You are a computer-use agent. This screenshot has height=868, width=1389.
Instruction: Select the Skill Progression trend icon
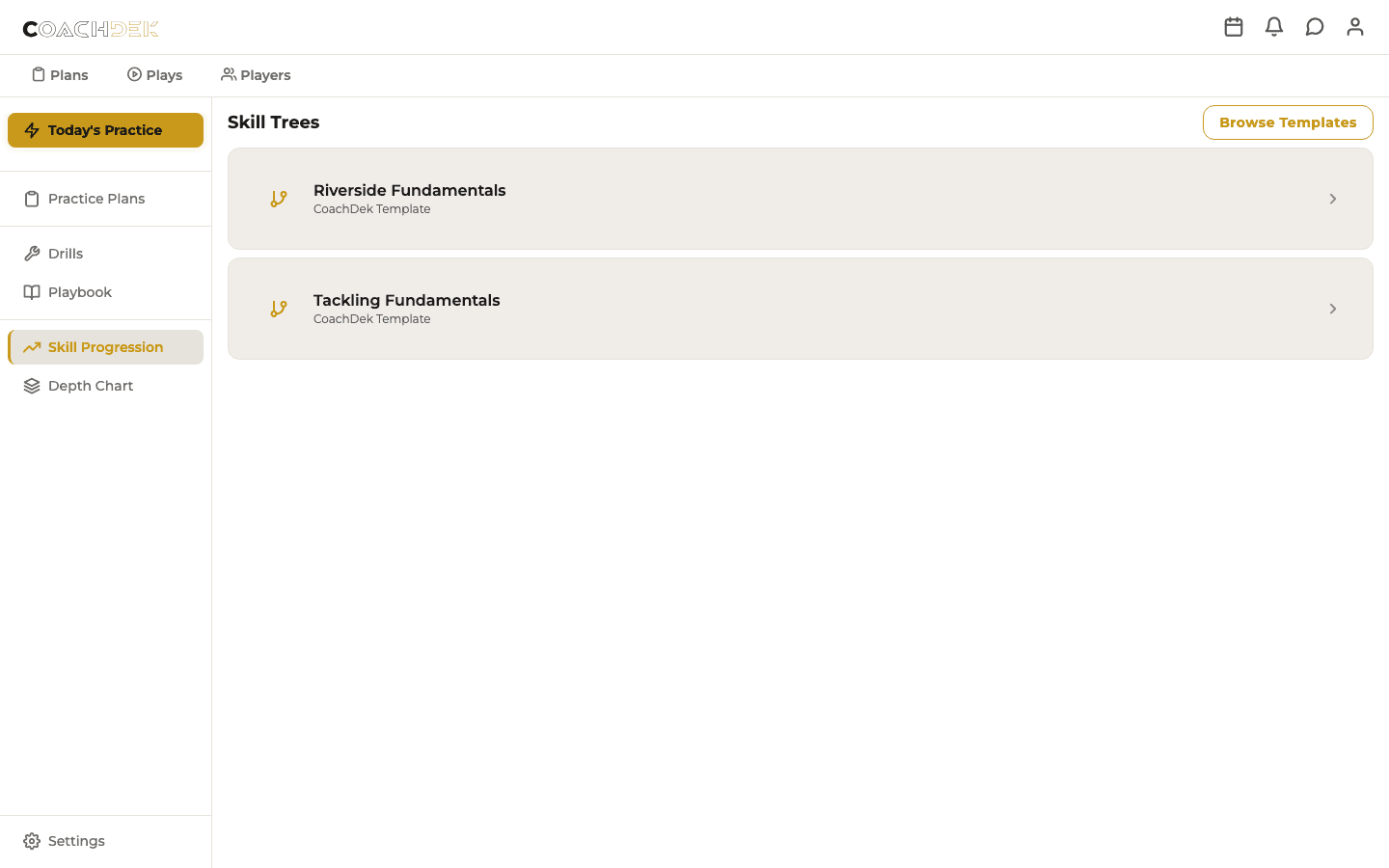(31, 346)
